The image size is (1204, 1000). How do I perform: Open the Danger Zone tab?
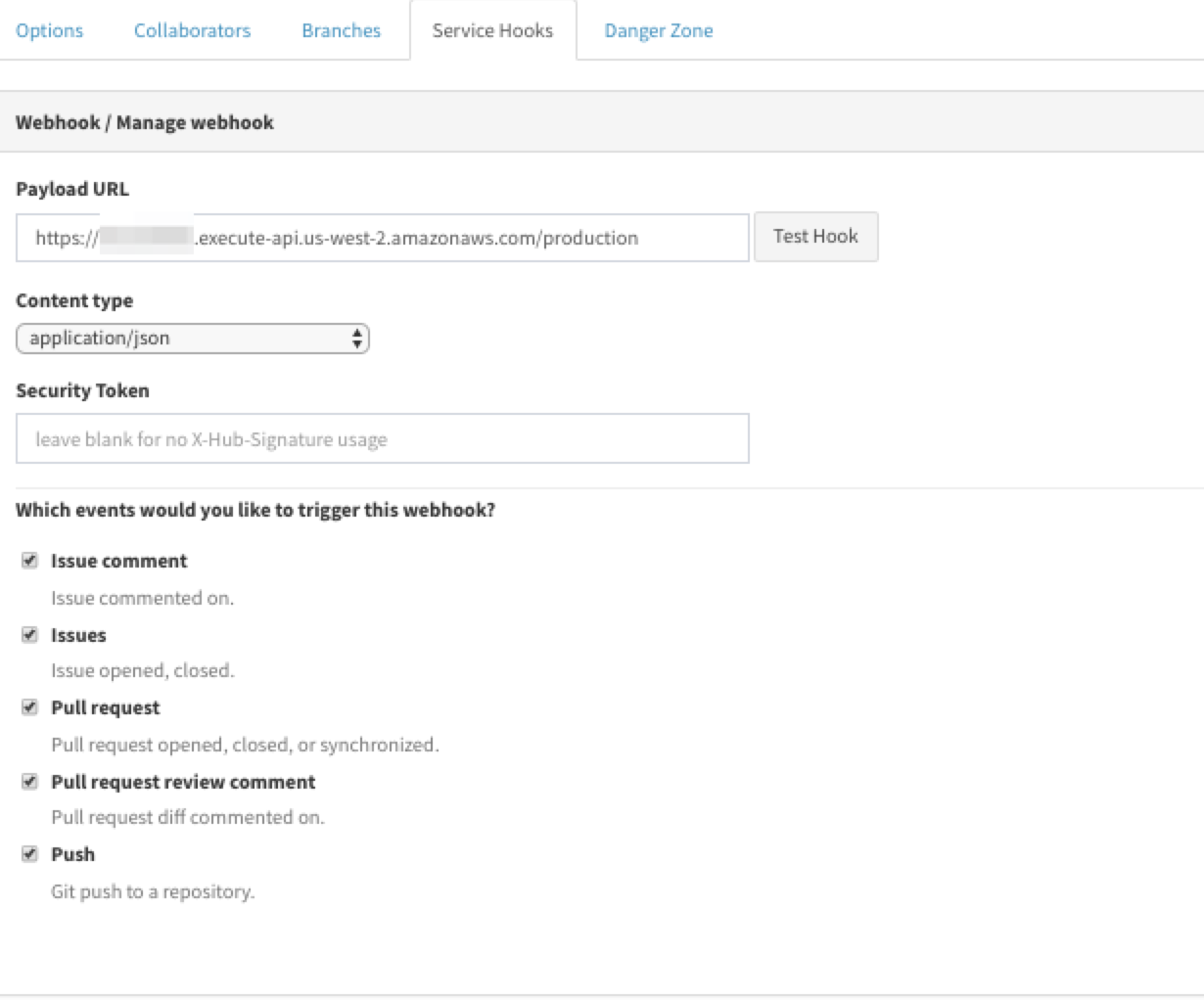pos(658,30)
